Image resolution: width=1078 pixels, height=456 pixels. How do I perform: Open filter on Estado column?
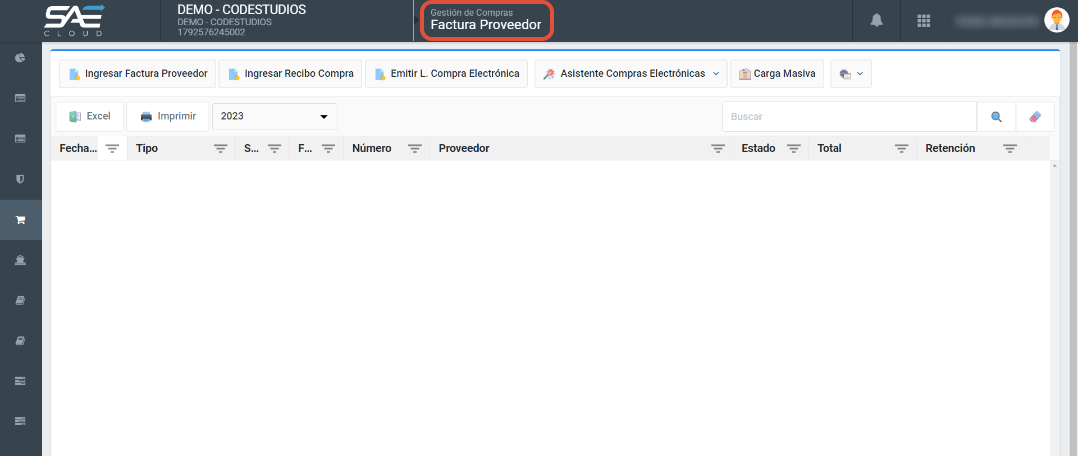[x=793, y=149]
